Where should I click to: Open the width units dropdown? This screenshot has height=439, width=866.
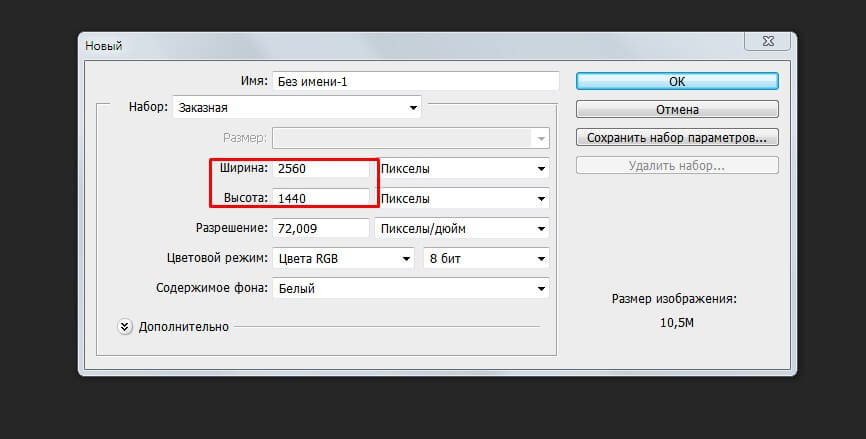[x=462, y=168]
